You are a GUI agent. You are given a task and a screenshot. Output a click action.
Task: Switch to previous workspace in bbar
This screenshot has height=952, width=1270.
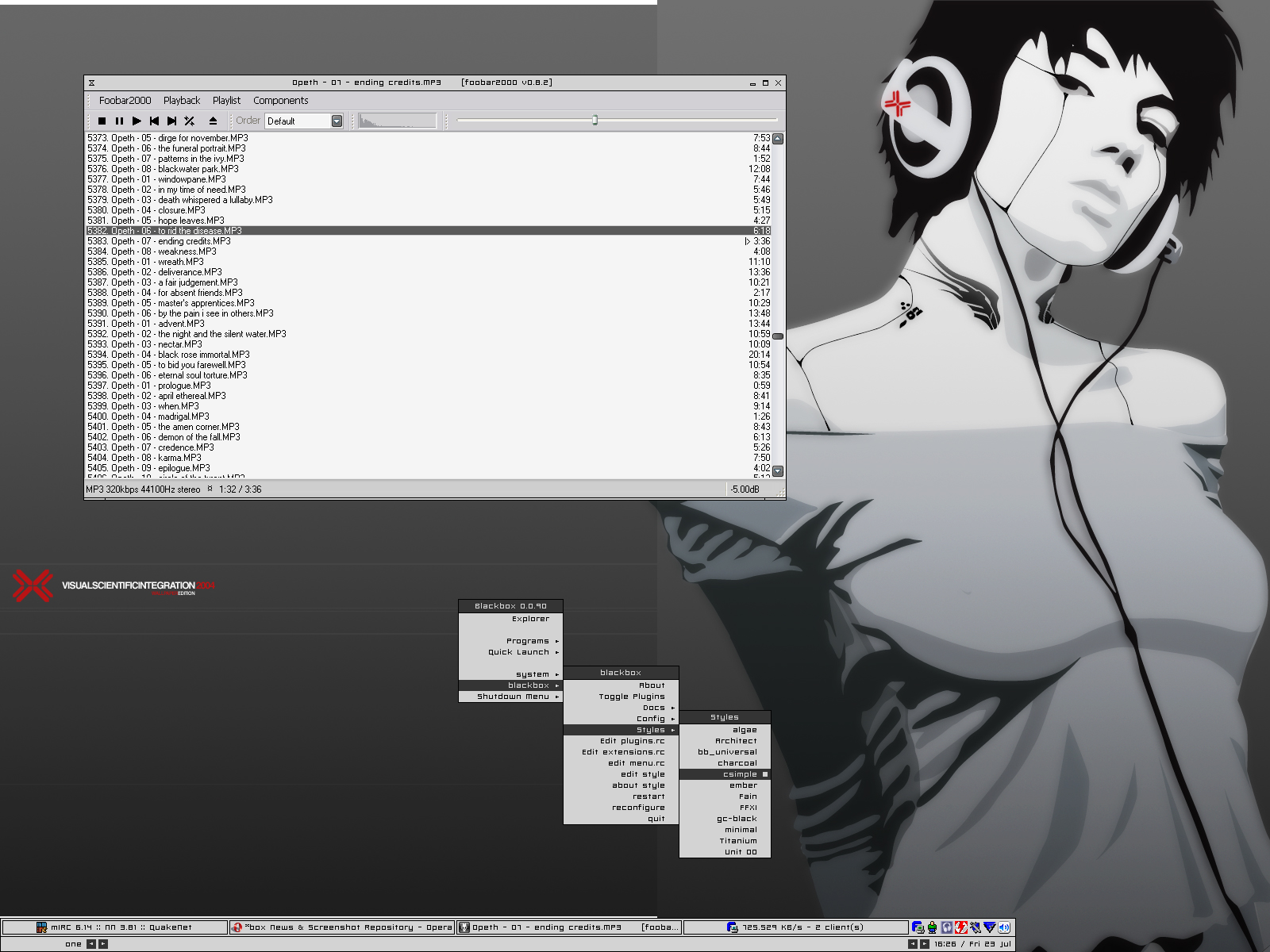(90, 944)
